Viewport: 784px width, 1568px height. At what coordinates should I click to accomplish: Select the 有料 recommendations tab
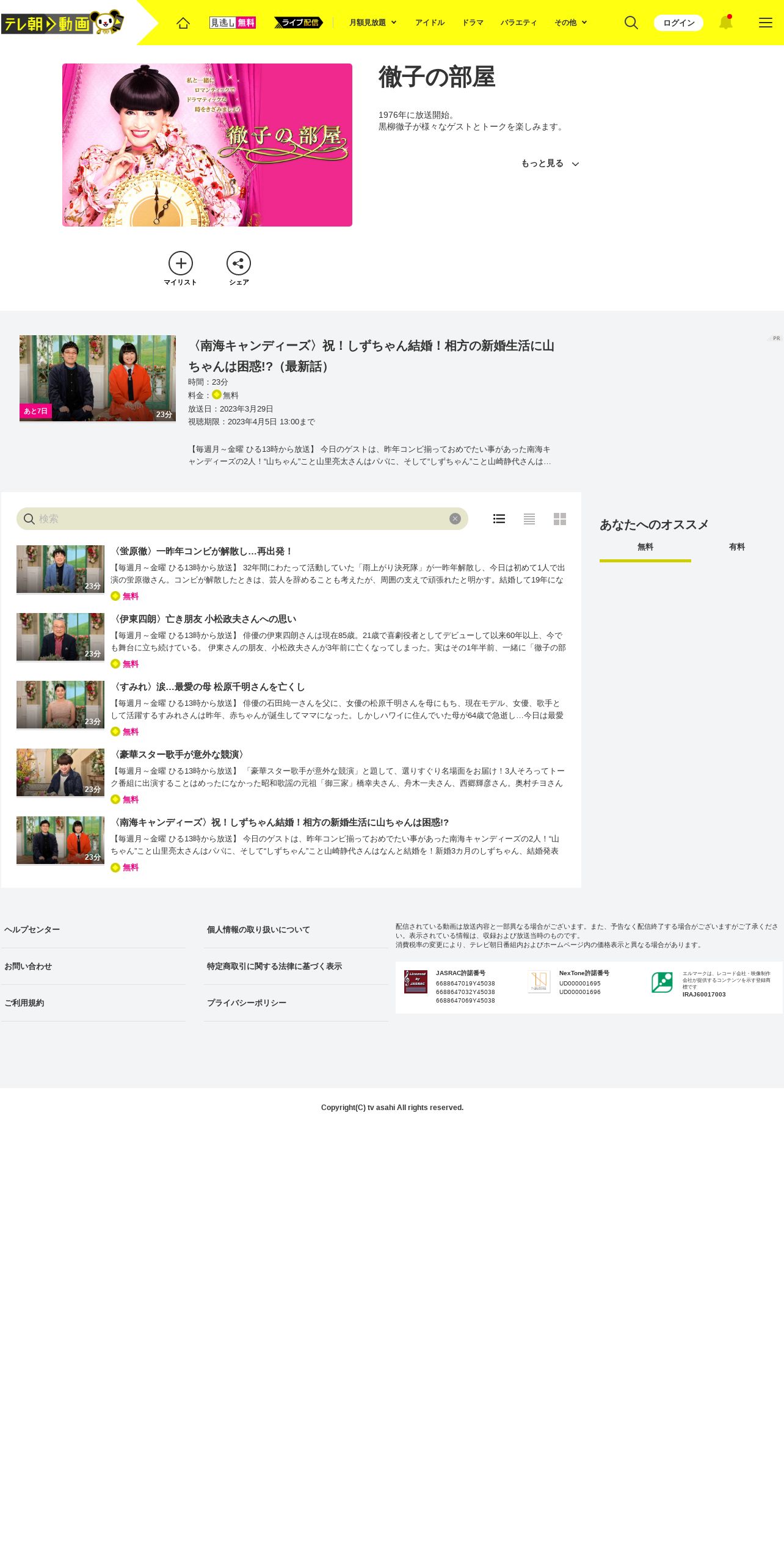[x=737, y=549]
